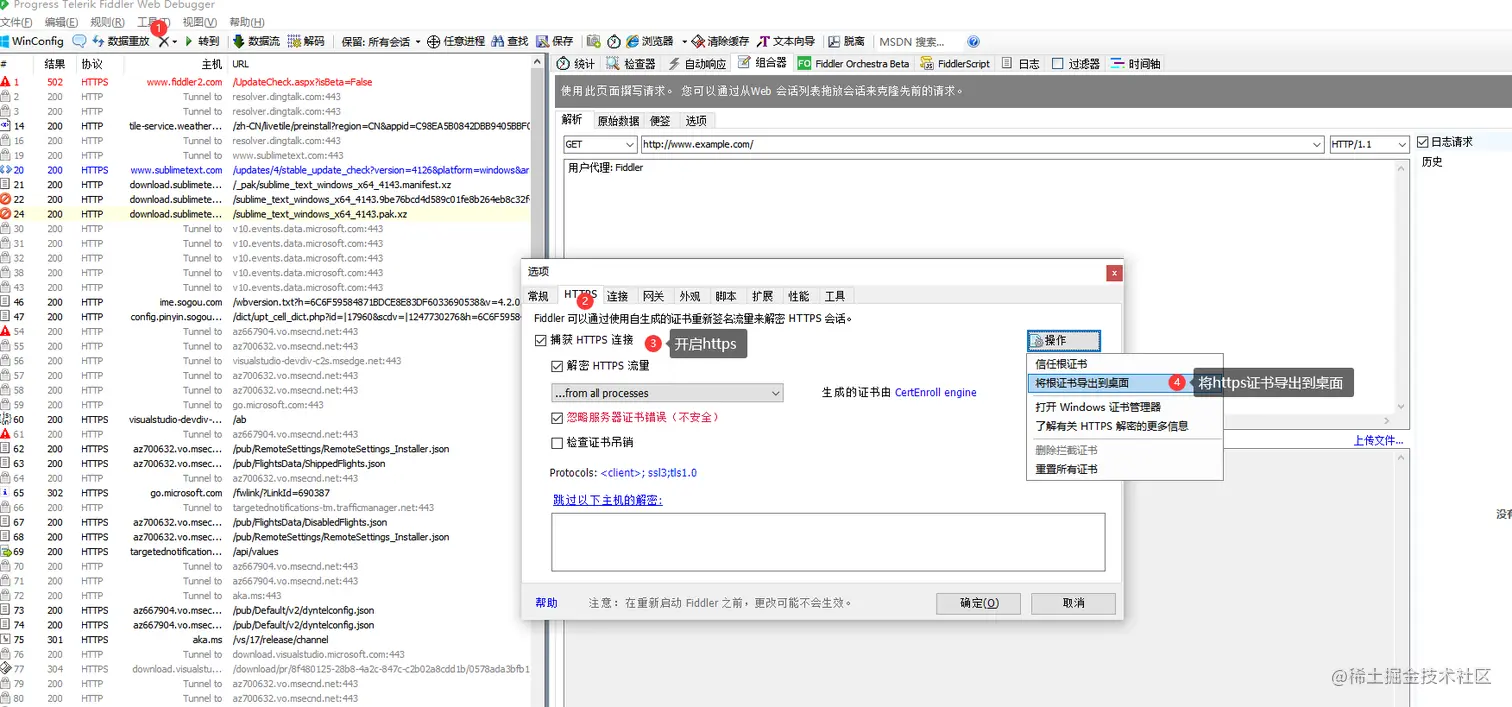Click the 确定(O) button
Viewport: 1512px width, 707px height.
click(979, 603)
